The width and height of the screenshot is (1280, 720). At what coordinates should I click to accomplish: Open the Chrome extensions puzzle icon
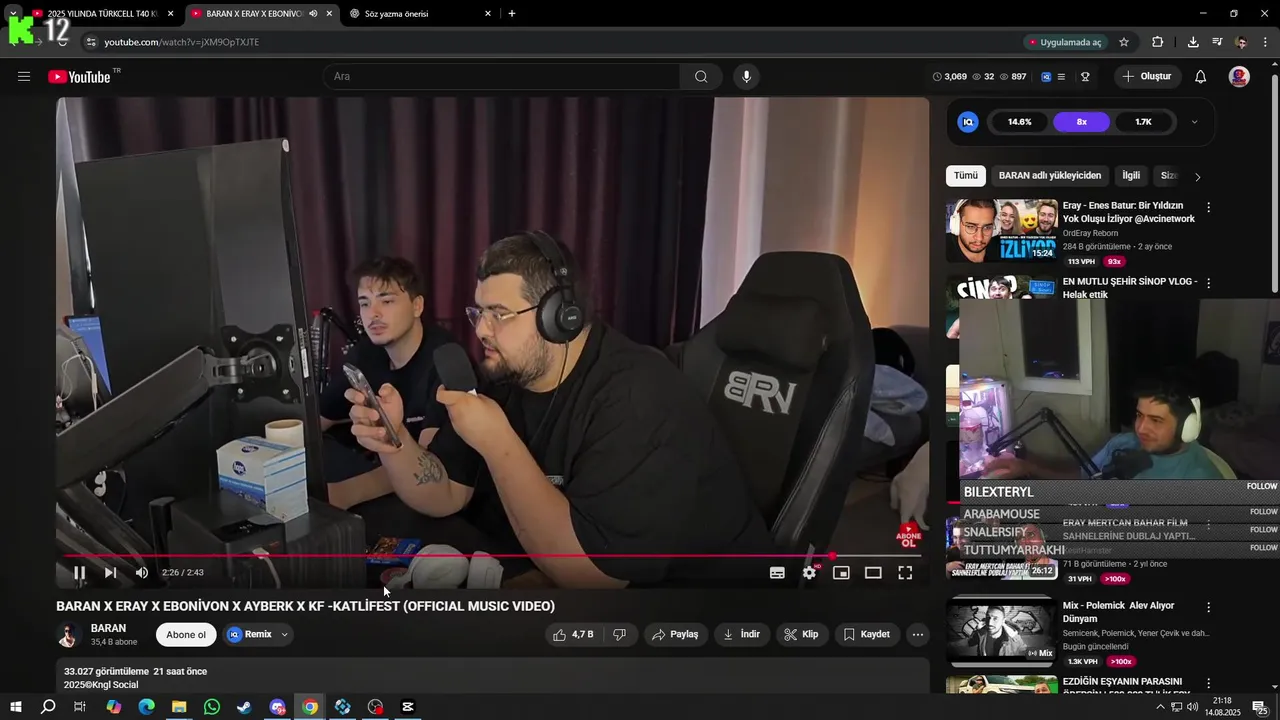click(1158, 42)
